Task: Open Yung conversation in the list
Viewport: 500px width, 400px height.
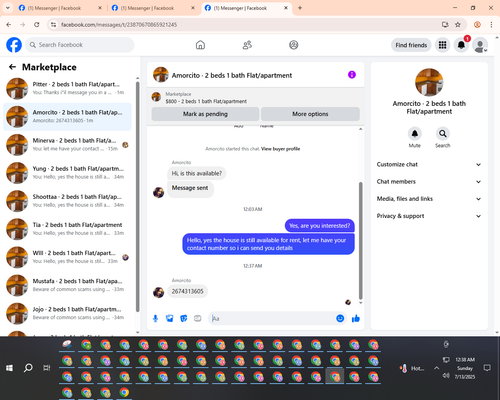Action: click(x=67, y=173)
